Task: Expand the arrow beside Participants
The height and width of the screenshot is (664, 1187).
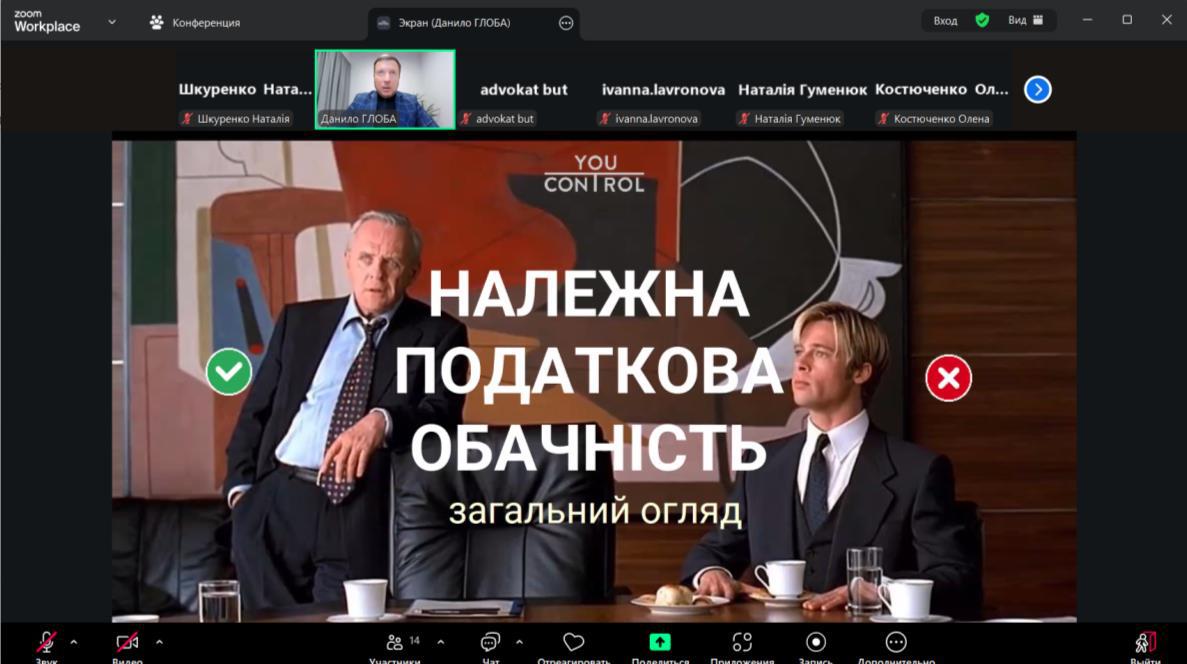Action: (441, 642)
